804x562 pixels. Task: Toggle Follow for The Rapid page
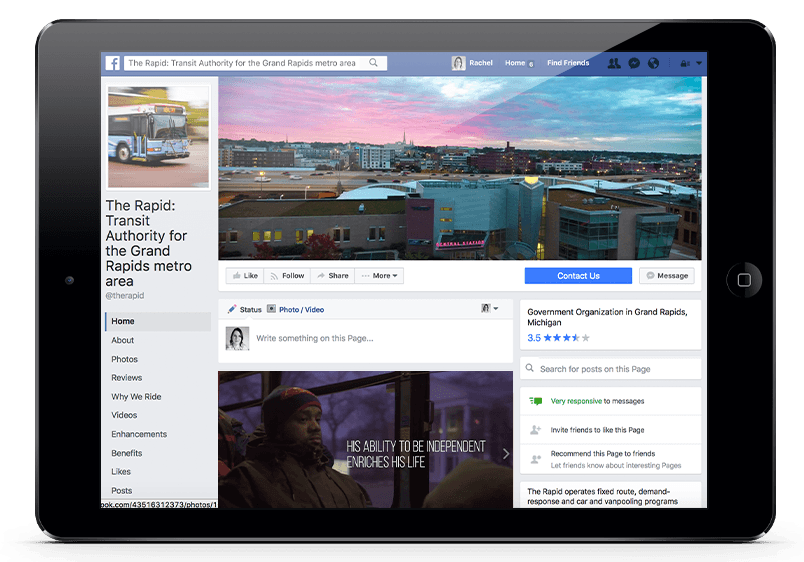[286, 276]
